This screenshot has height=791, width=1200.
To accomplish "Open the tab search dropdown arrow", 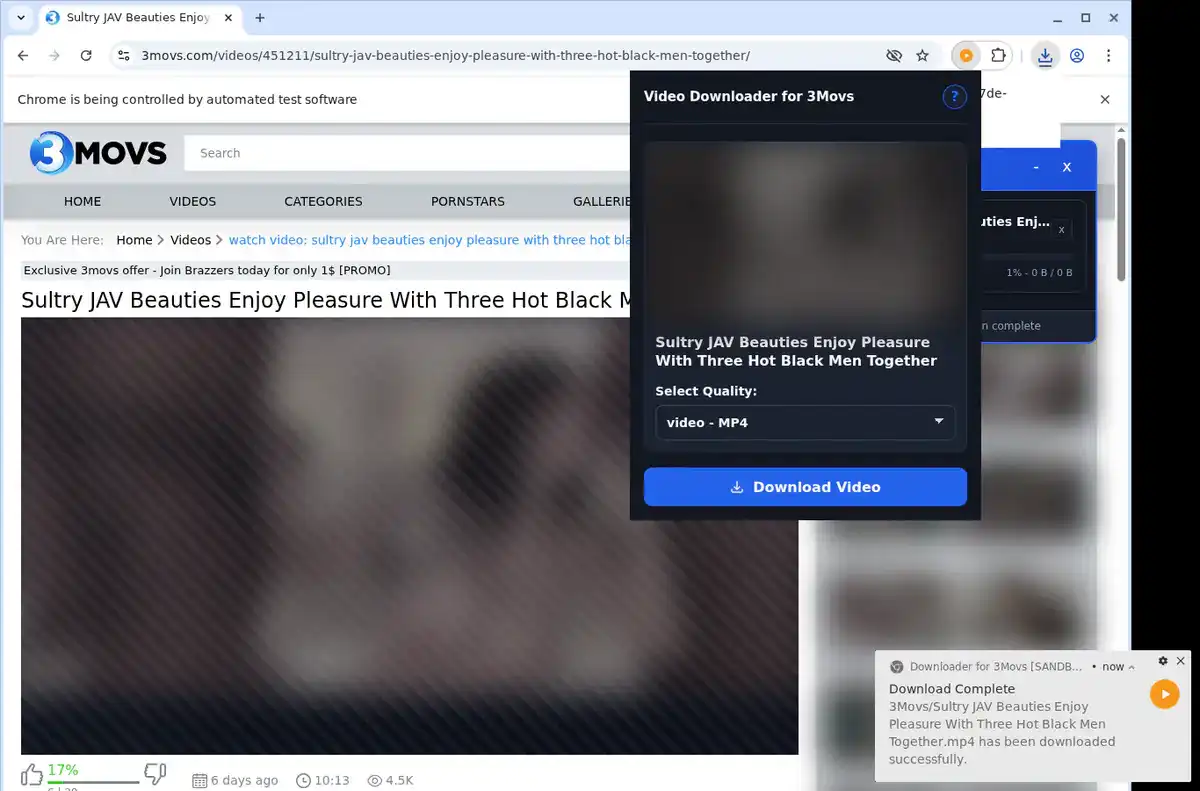I will click(21, 18).
